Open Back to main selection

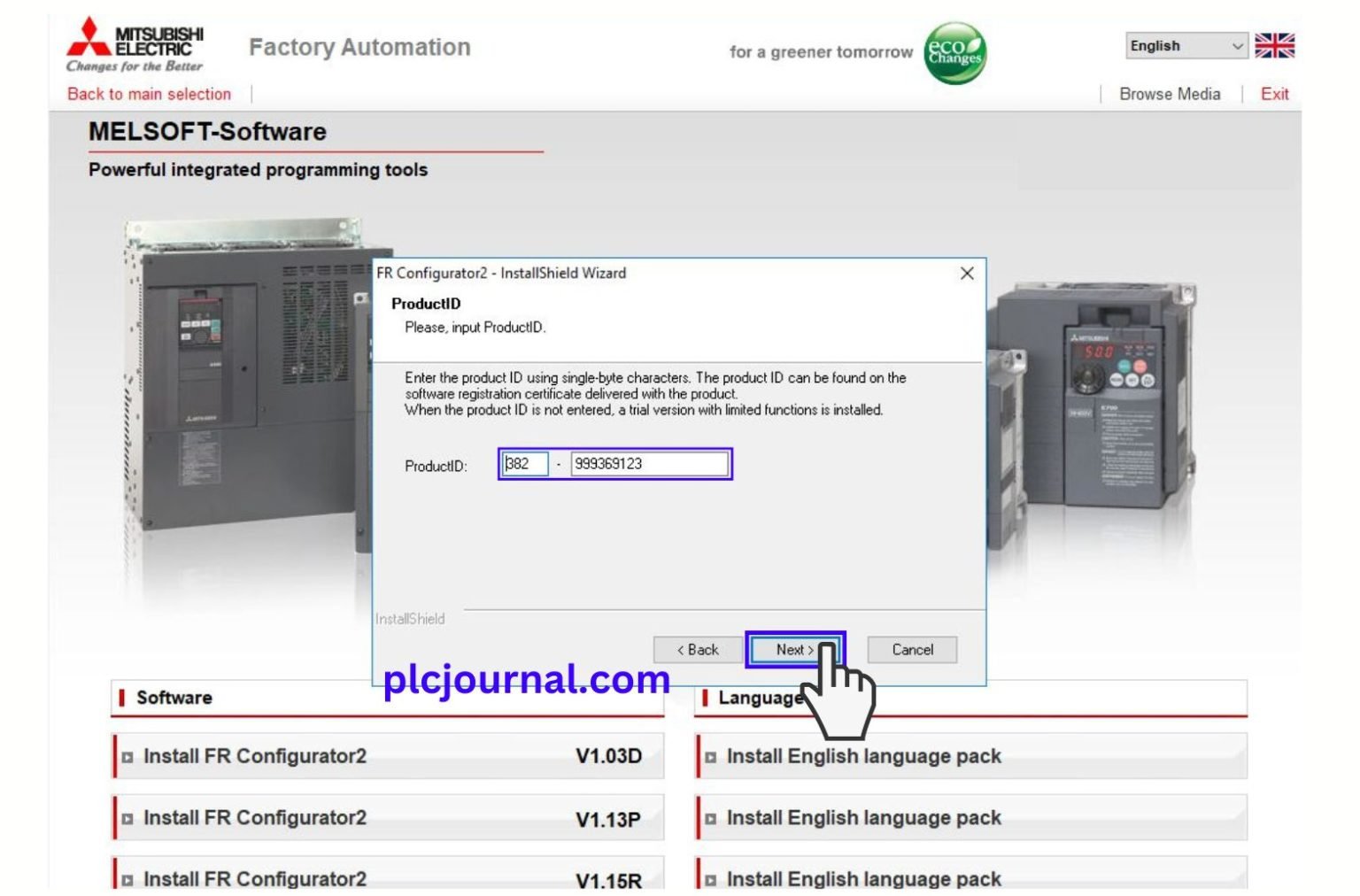coord(148,94)
